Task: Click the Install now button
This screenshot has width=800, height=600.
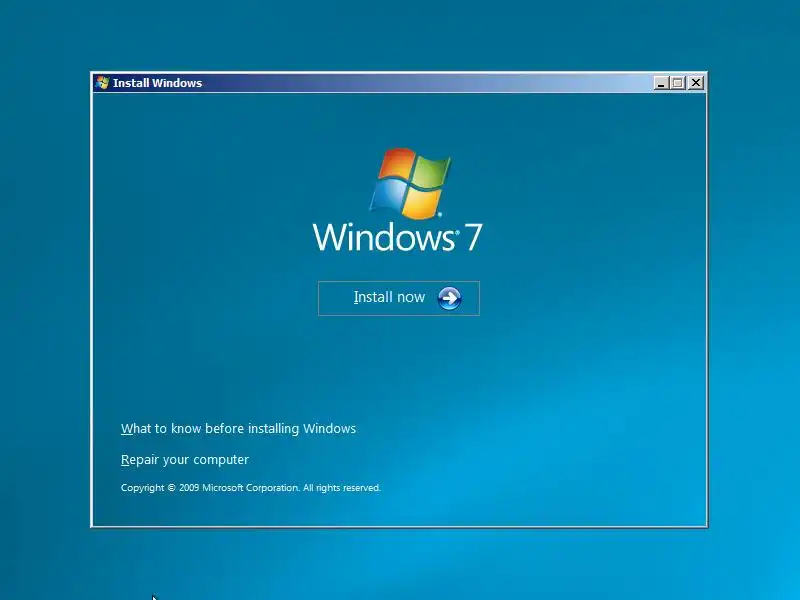Action: pos(398,298)
